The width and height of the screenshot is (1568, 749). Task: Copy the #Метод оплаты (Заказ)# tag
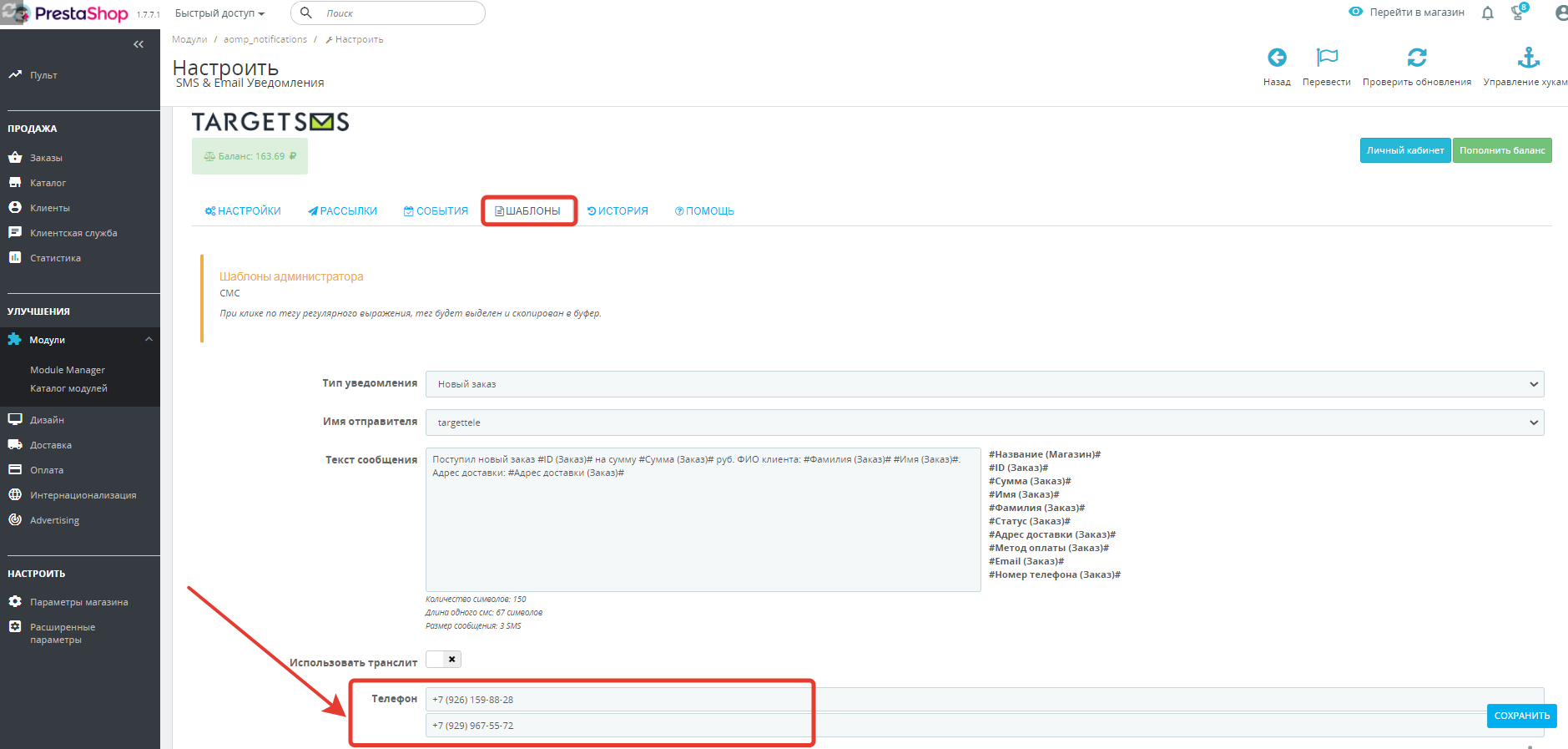point(1049,548)
